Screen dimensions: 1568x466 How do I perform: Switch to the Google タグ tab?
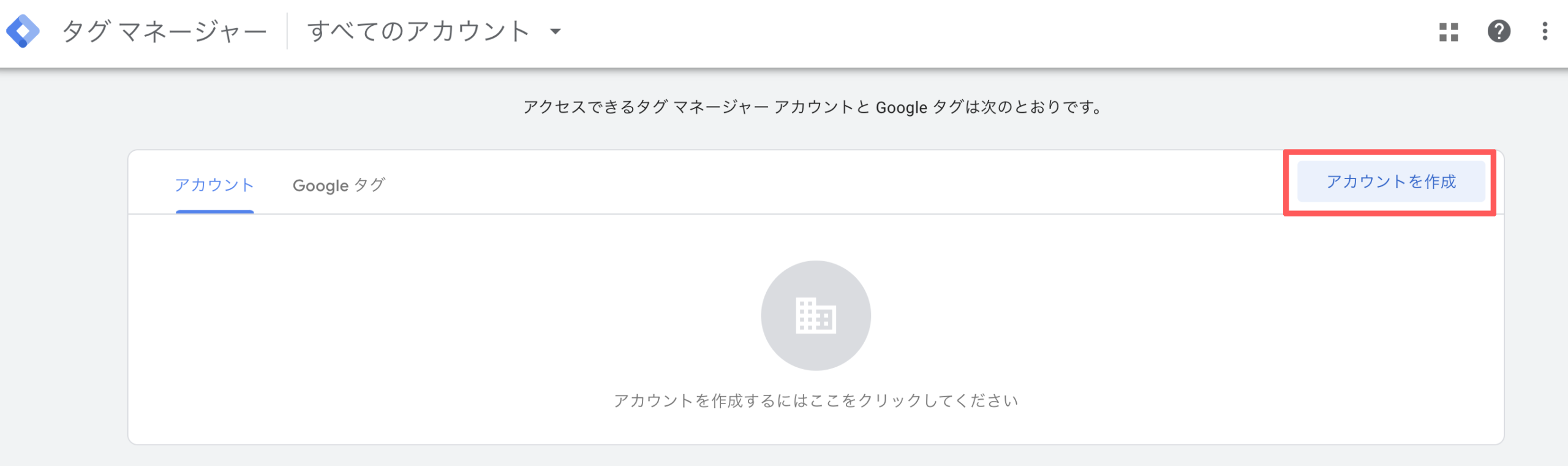(339, 185)
